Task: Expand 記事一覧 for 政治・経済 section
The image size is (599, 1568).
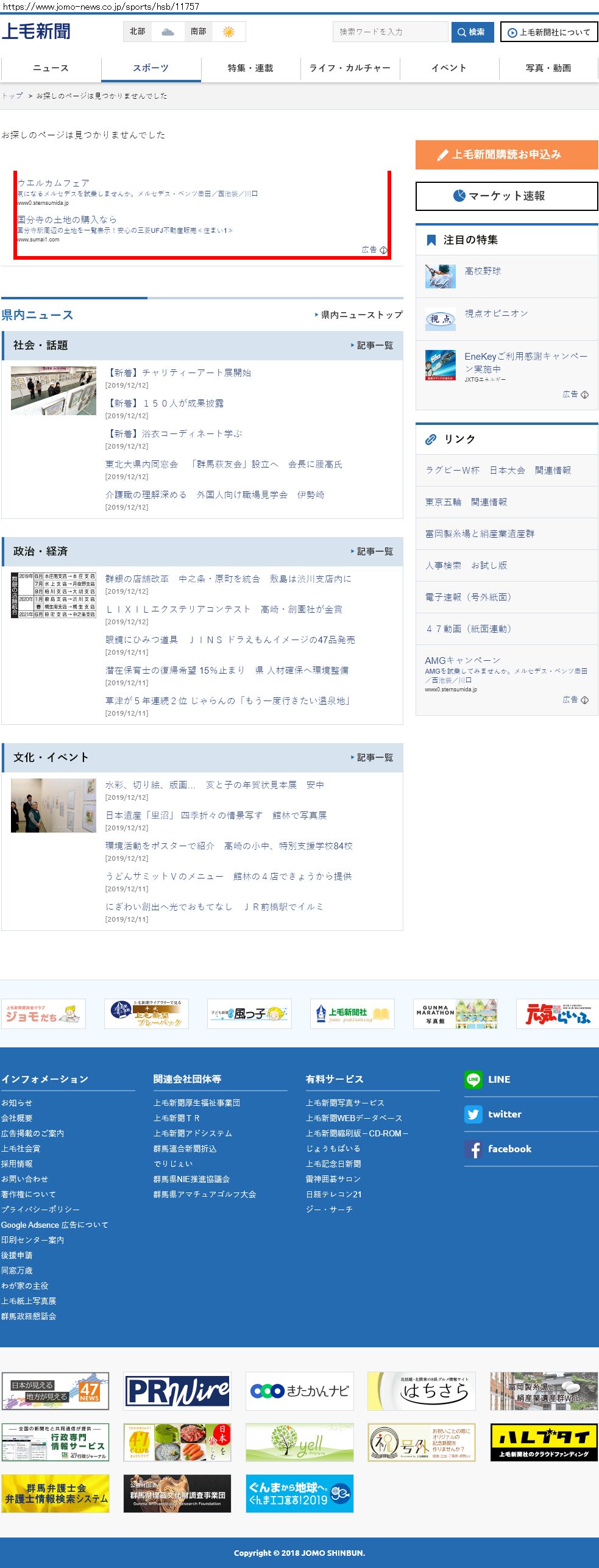Action: pyautogui.click(x=372, y=552)
